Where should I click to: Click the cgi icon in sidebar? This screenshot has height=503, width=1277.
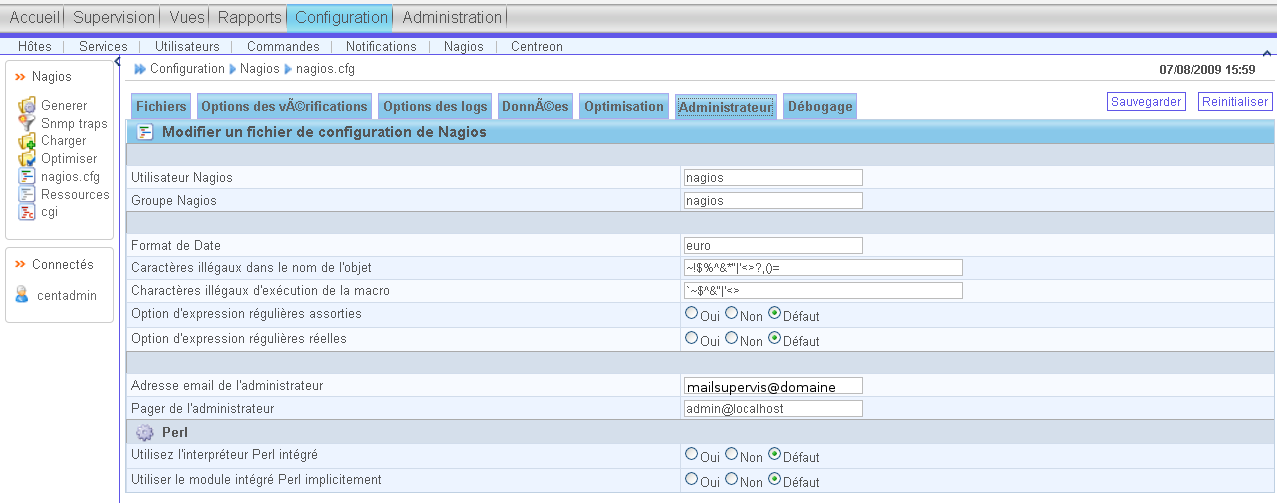pos(27,212)
